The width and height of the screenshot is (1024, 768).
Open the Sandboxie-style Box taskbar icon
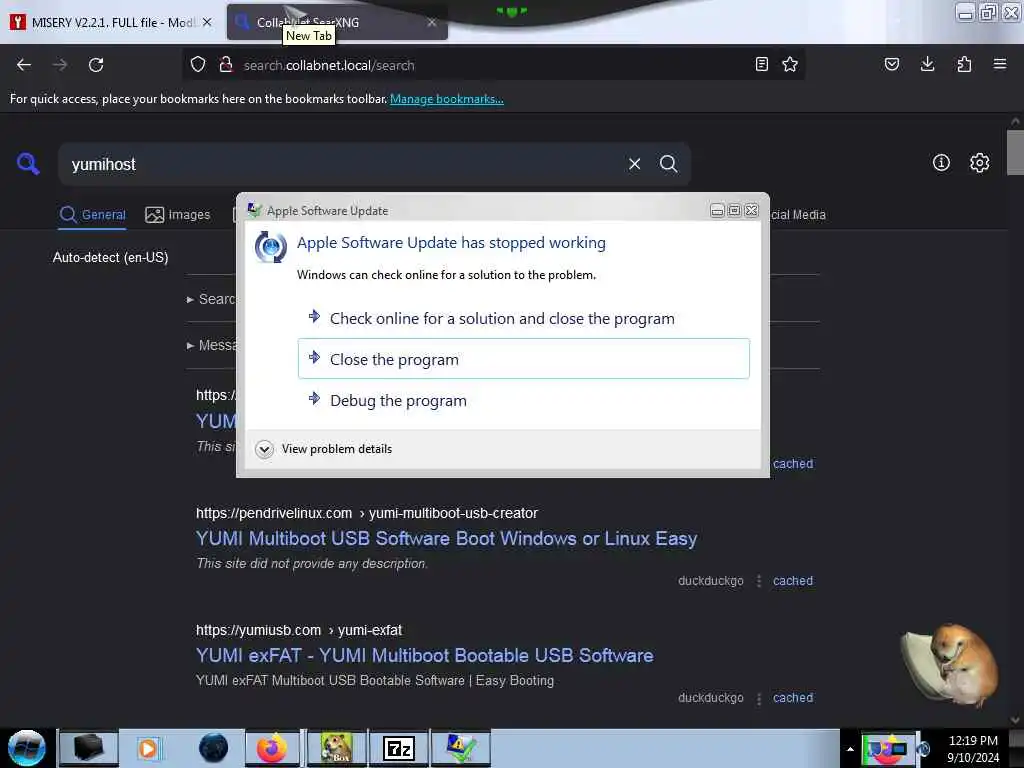click(336, 748)
